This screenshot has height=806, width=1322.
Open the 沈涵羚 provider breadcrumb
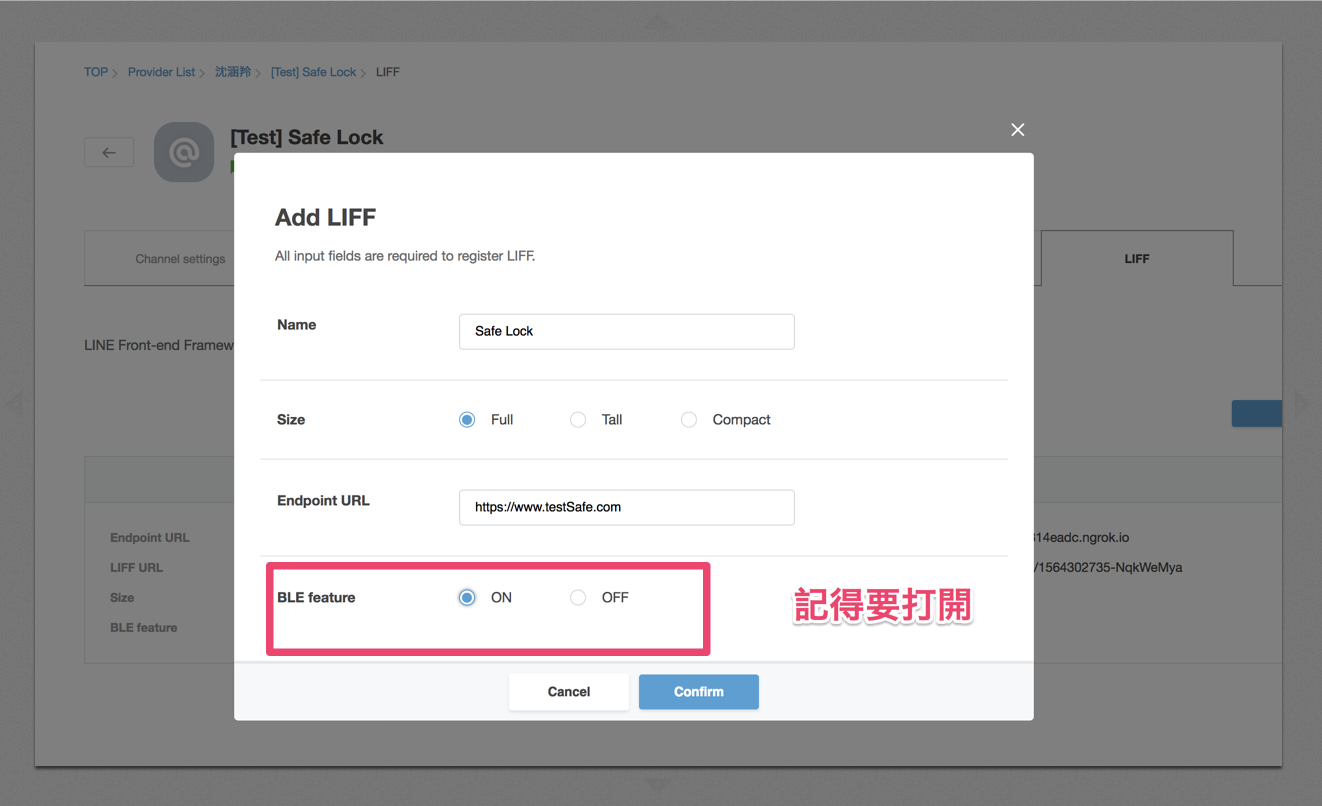[x=233, y=72]
